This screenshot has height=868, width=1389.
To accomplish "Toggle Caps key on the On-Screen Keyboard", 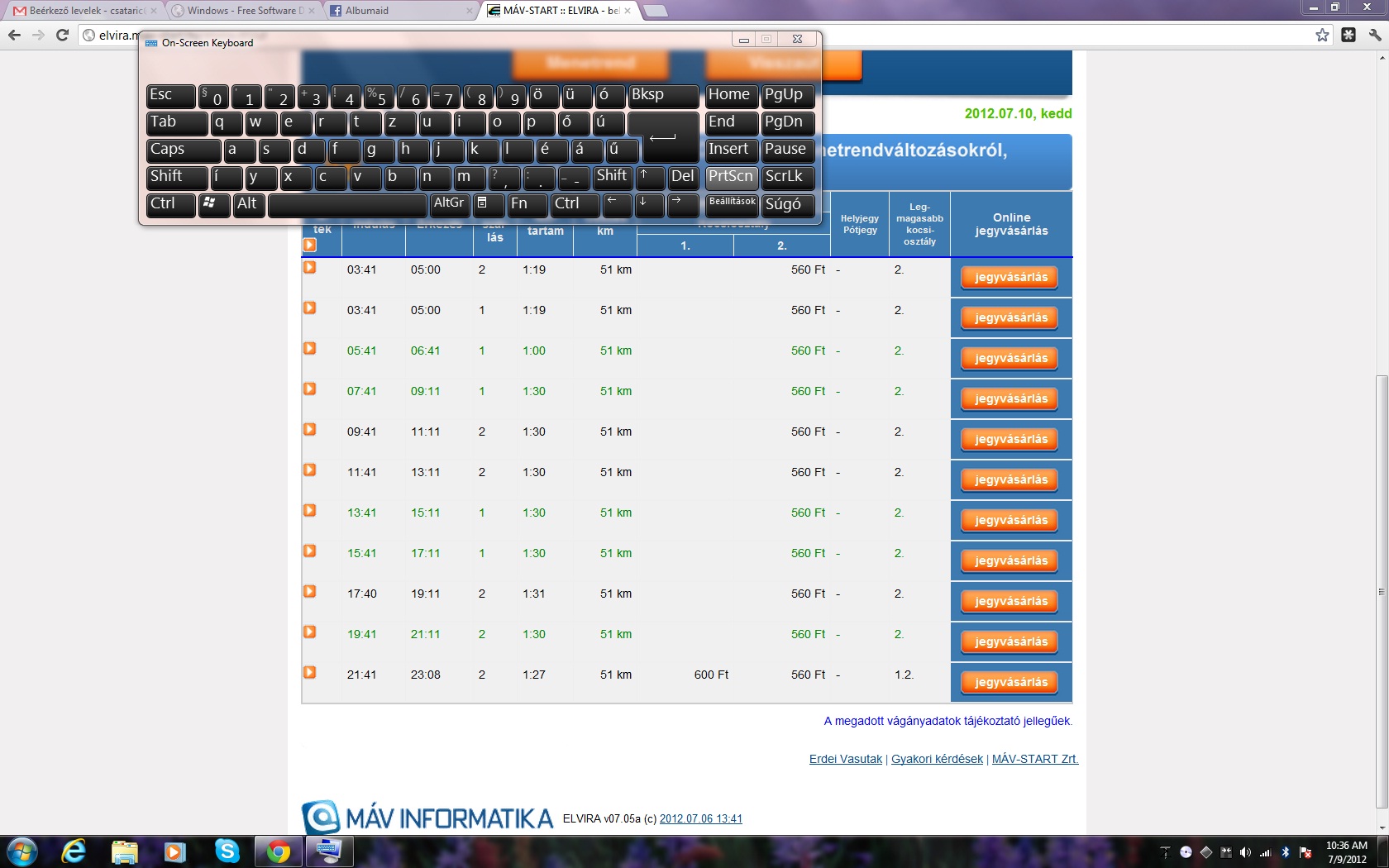I will [184, 150].
